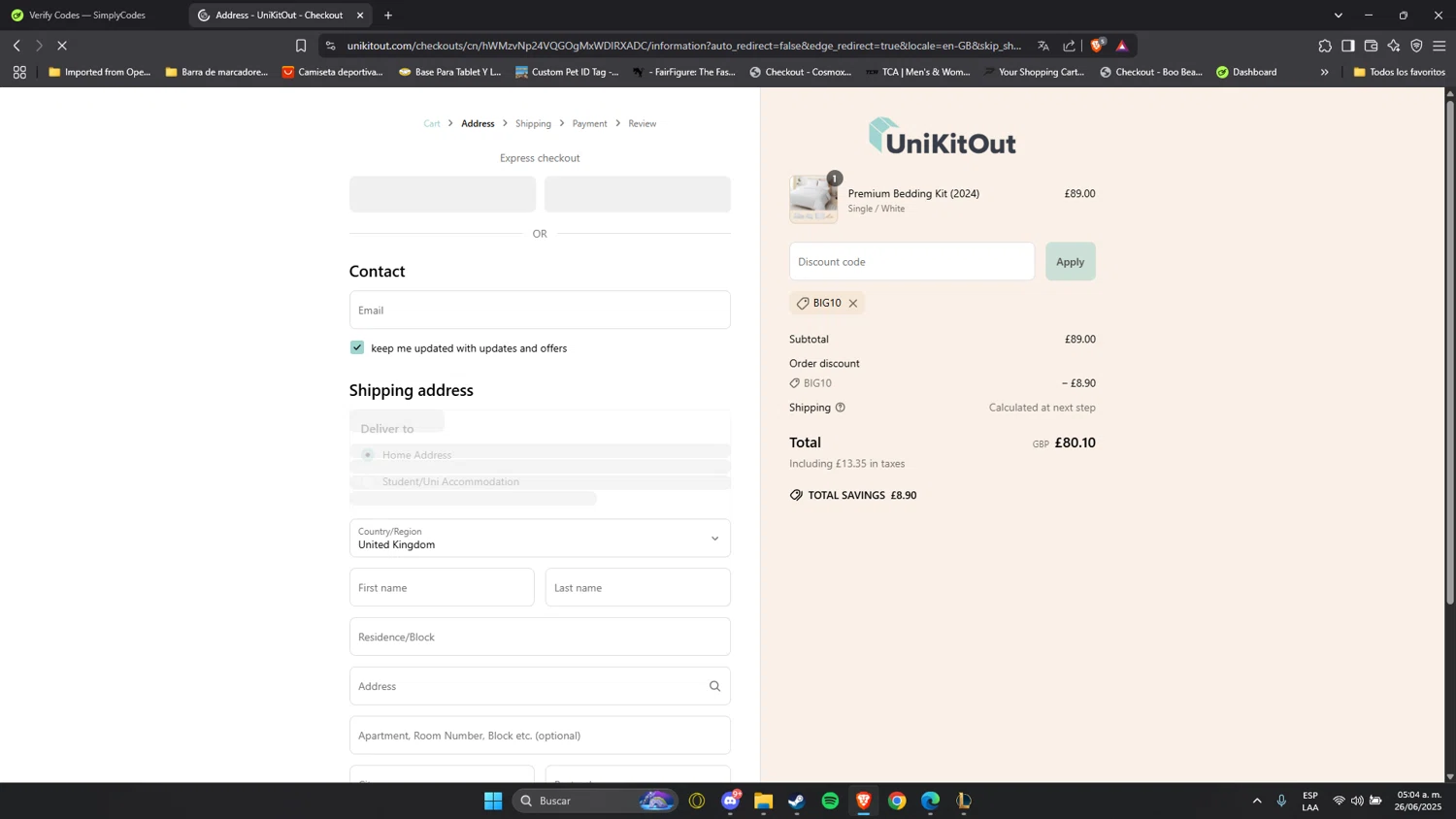Click the taskbar Buscar search box
The image size is (1456, 819).
pos(594,801)
